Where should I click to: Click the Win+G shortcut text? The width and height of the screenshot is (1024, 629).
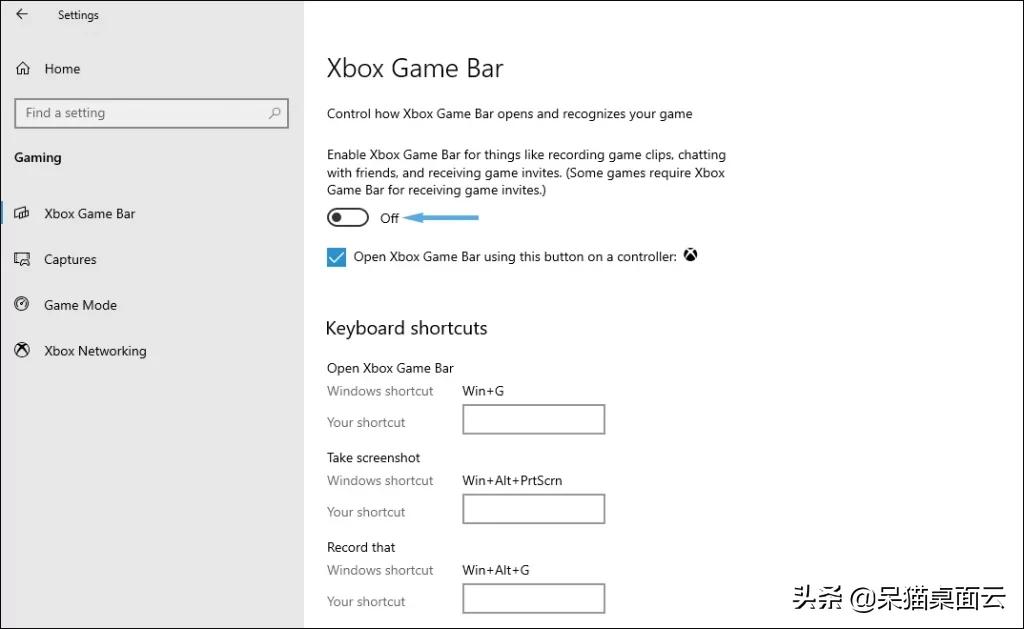[x=483, y=391]
